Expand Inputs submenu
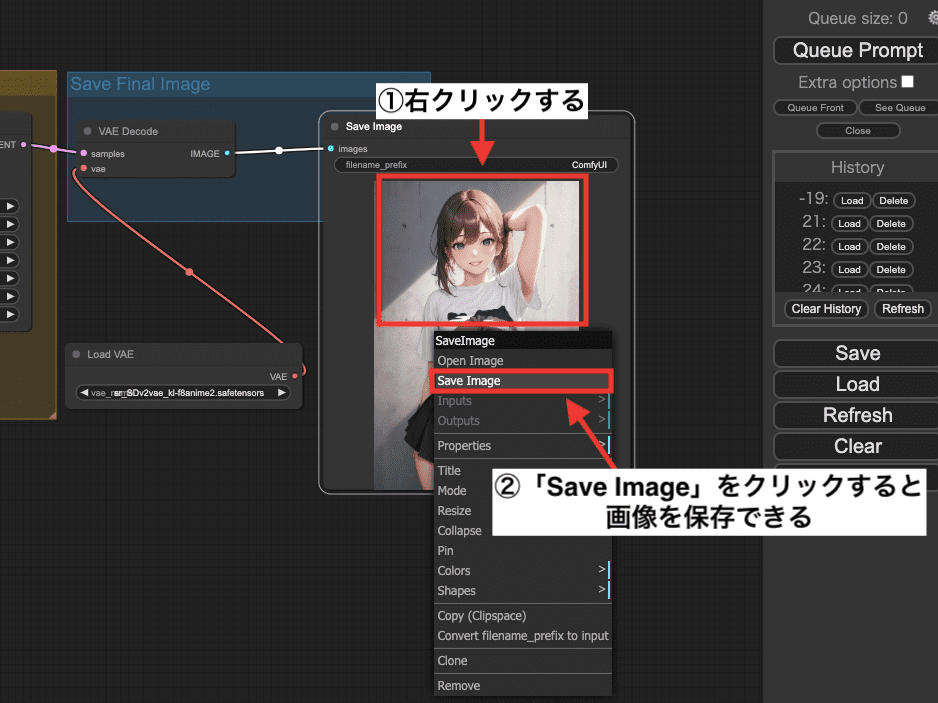938x703 pixels. [523, 401]
